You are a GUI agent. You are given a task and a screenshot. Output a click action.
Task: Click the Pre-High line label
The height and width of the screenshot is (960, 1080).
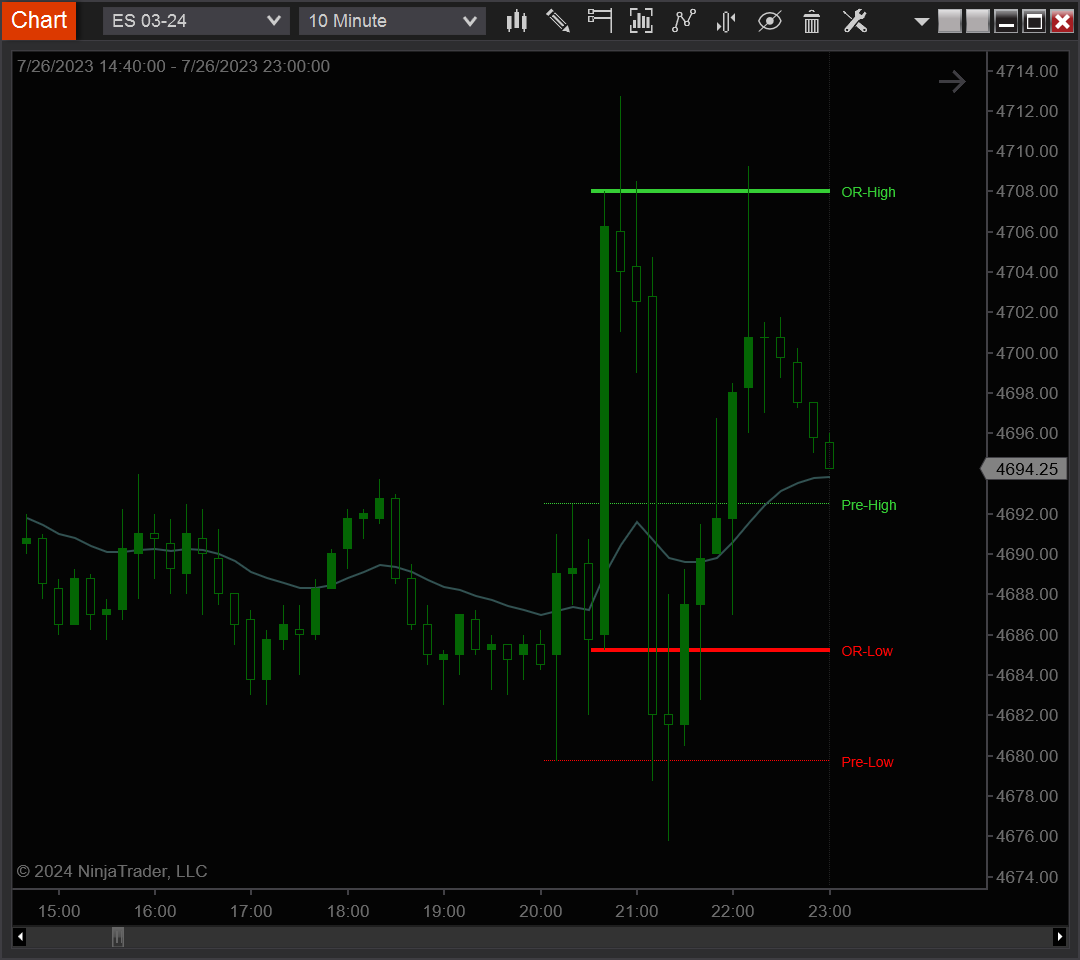[869, 505]
